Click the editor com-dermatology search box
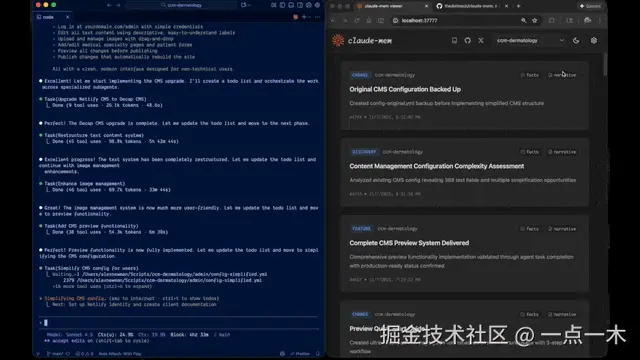This screenshot has width=640, height=360. [182, 5]
